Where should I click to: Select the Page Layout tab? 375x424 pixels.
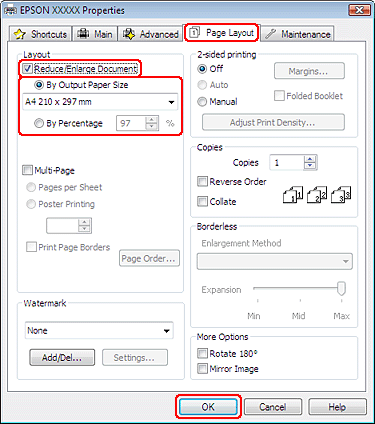221,33
